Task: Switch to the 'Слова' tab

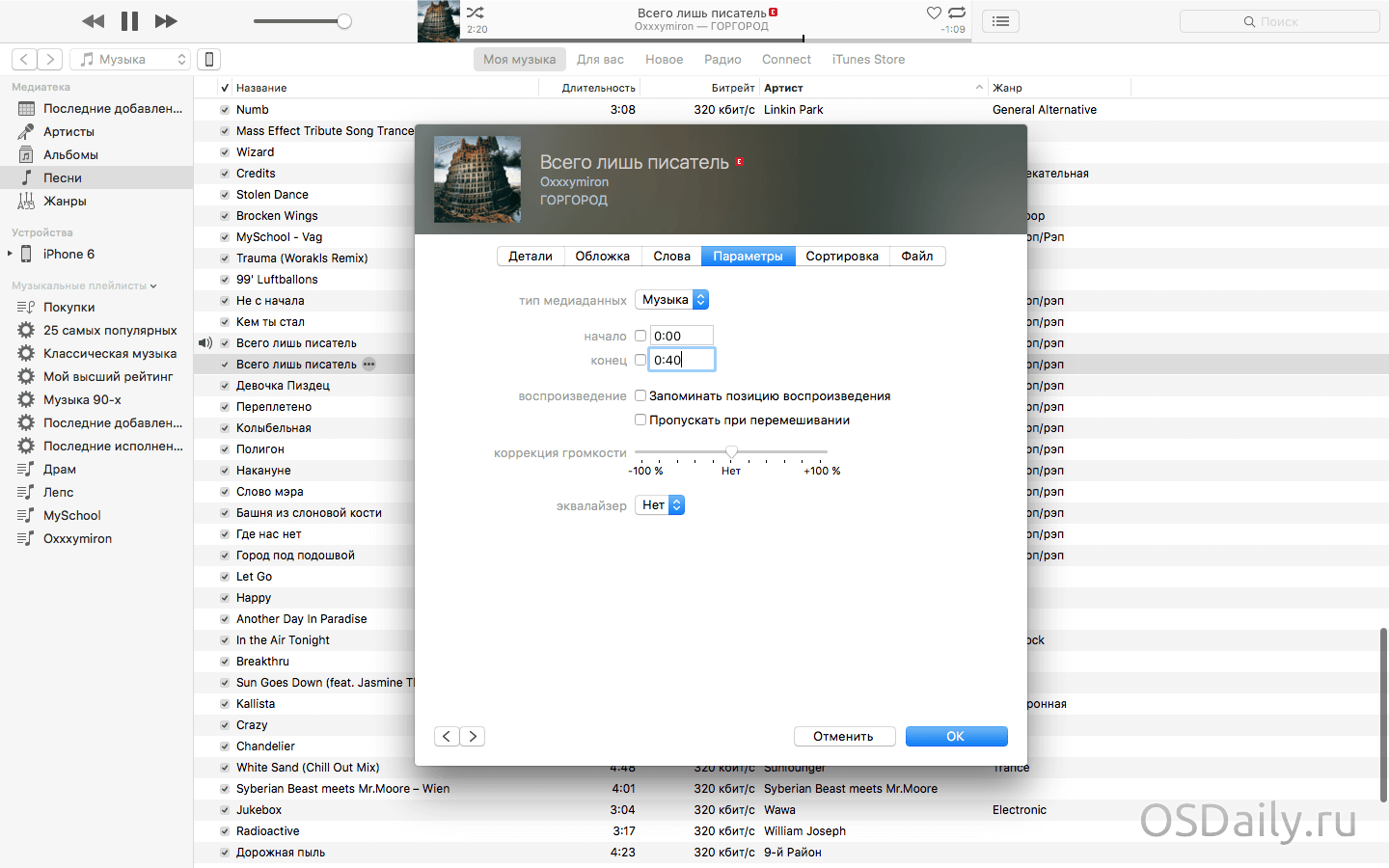Action: click(671, 257)
